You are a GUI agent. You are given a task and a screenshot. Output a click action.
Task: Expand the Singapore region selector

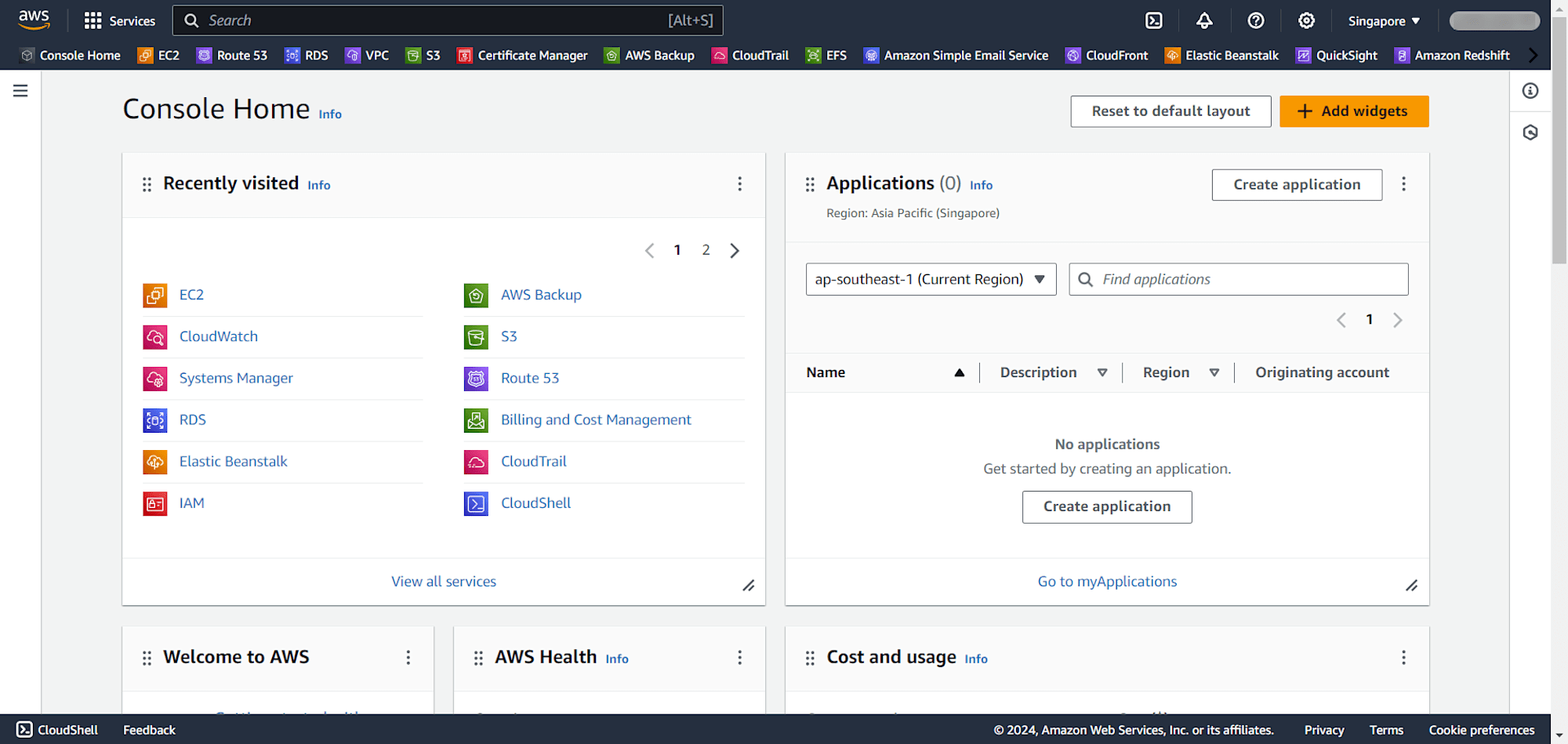click(x=1384, y=21)
